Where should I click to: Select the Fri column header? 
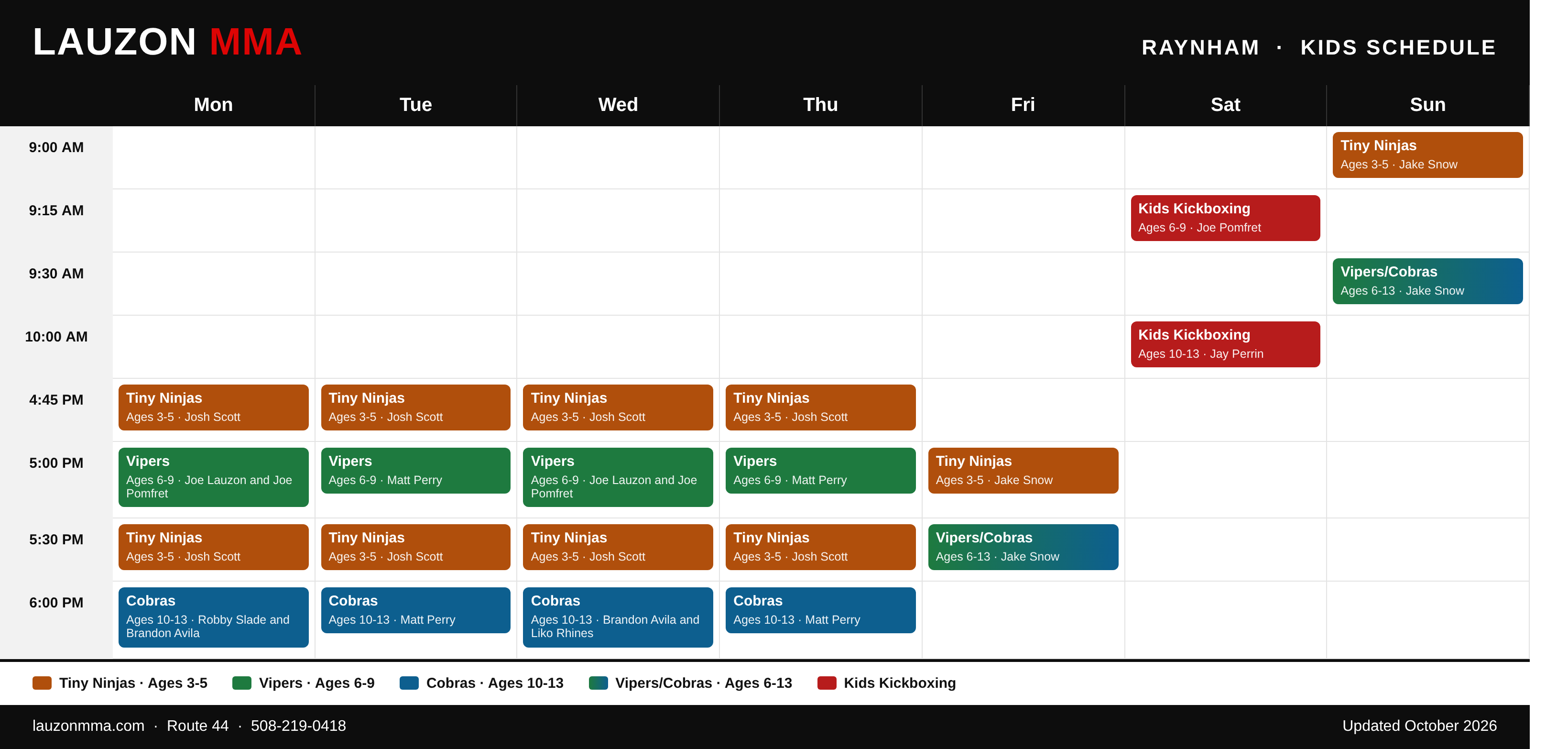pos(1023,105)
